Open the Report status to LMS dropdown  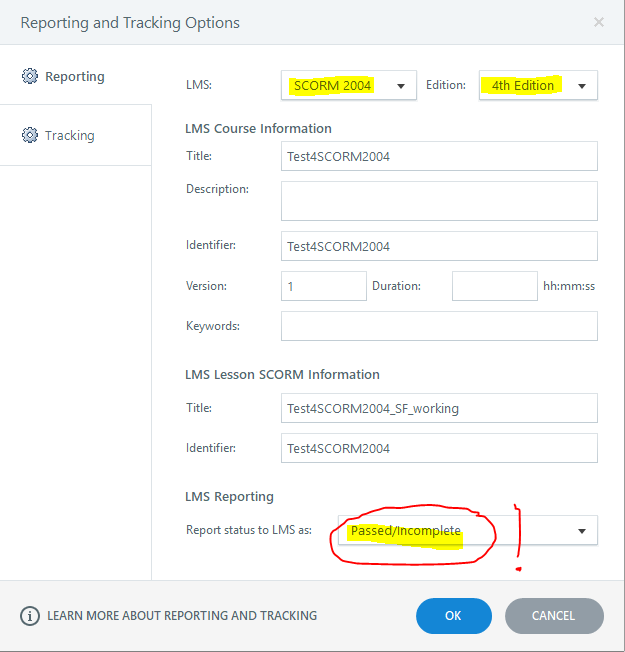(467, 531)
